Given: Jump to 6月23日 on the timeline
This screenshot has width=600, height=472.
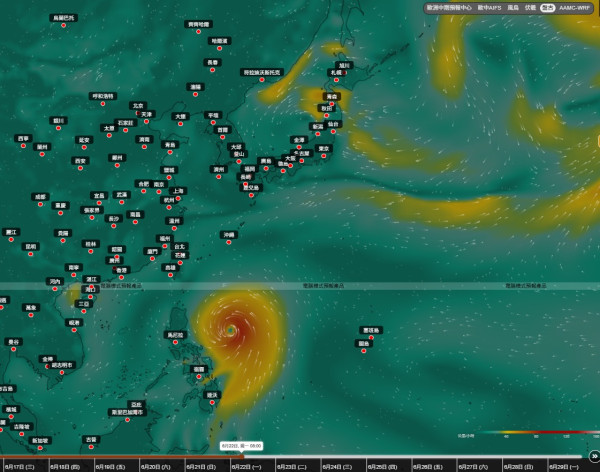Looking at the screenshot, I should (292, 467).
